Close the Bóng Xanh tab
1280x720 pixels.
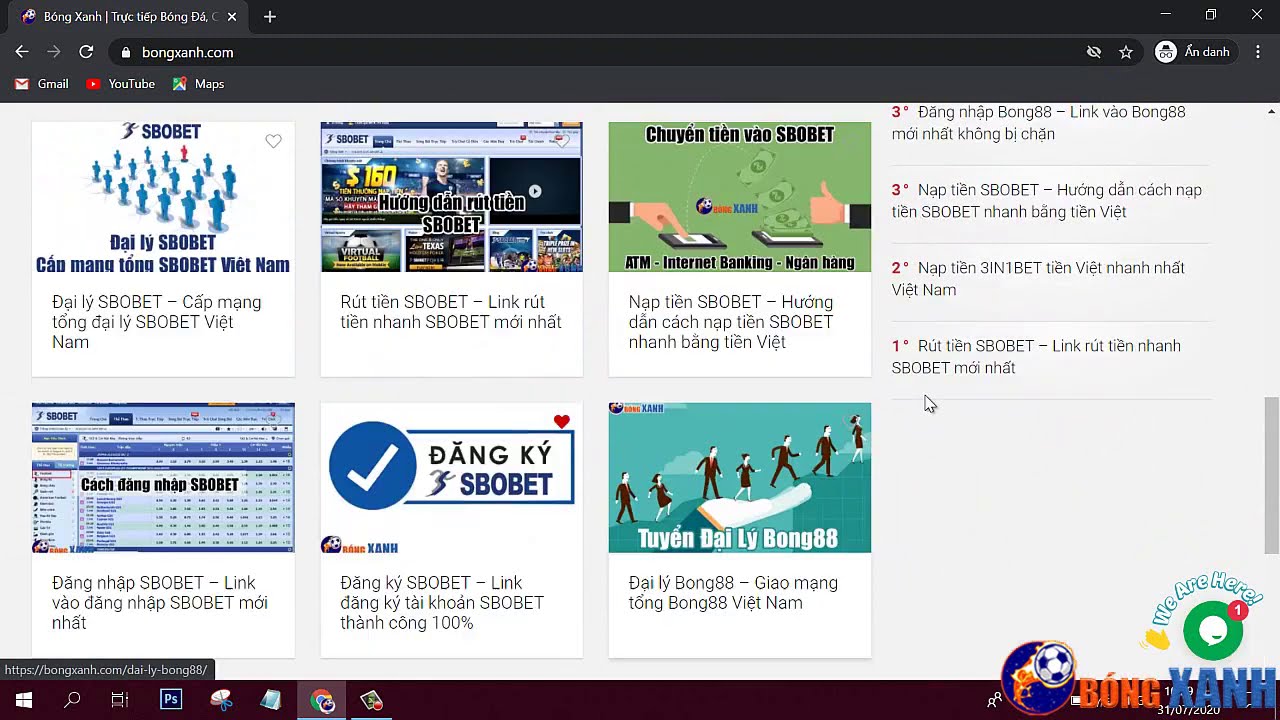point(232,17)
